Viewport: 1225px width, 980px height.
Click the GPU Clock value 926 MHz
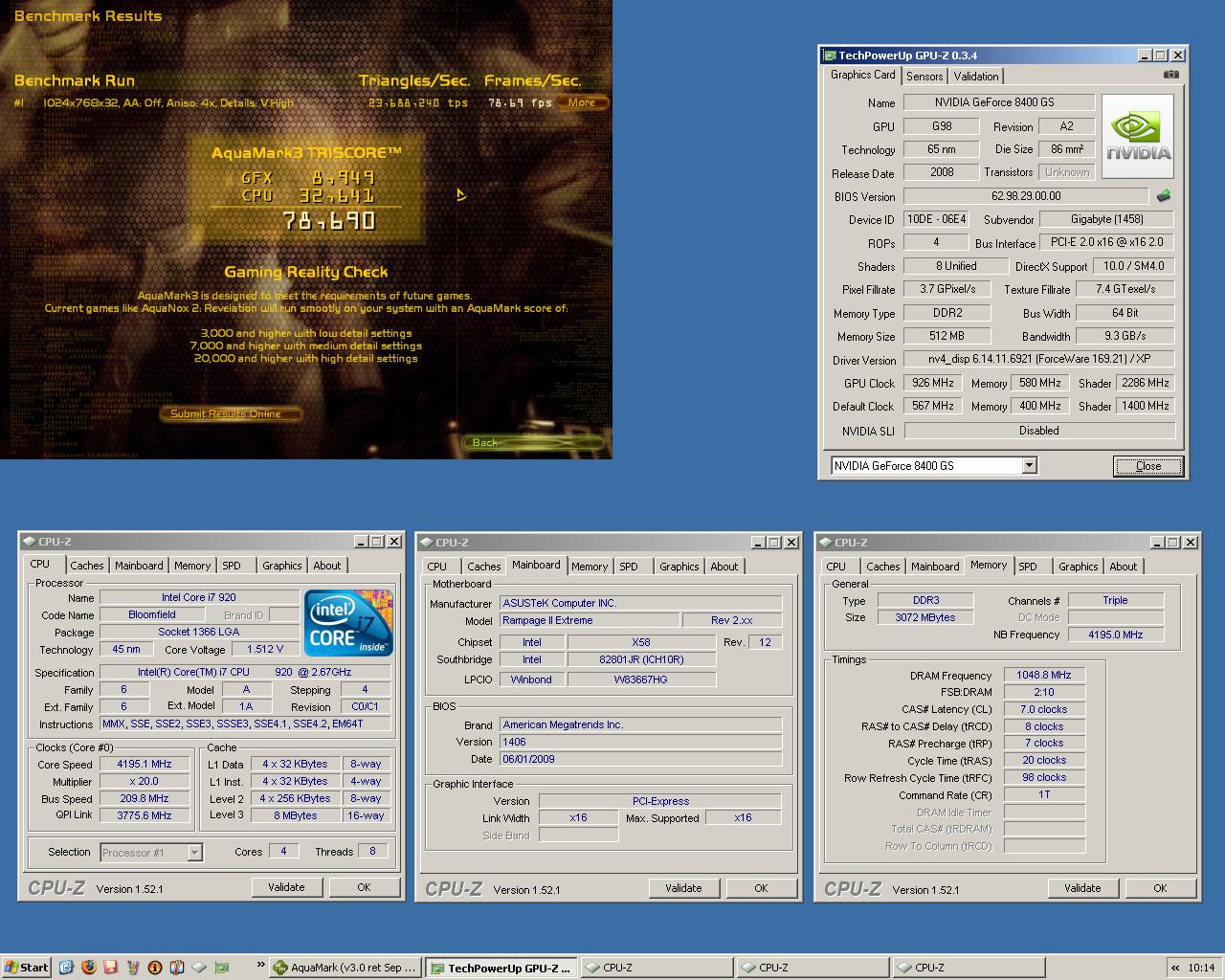tap(932, 383)
